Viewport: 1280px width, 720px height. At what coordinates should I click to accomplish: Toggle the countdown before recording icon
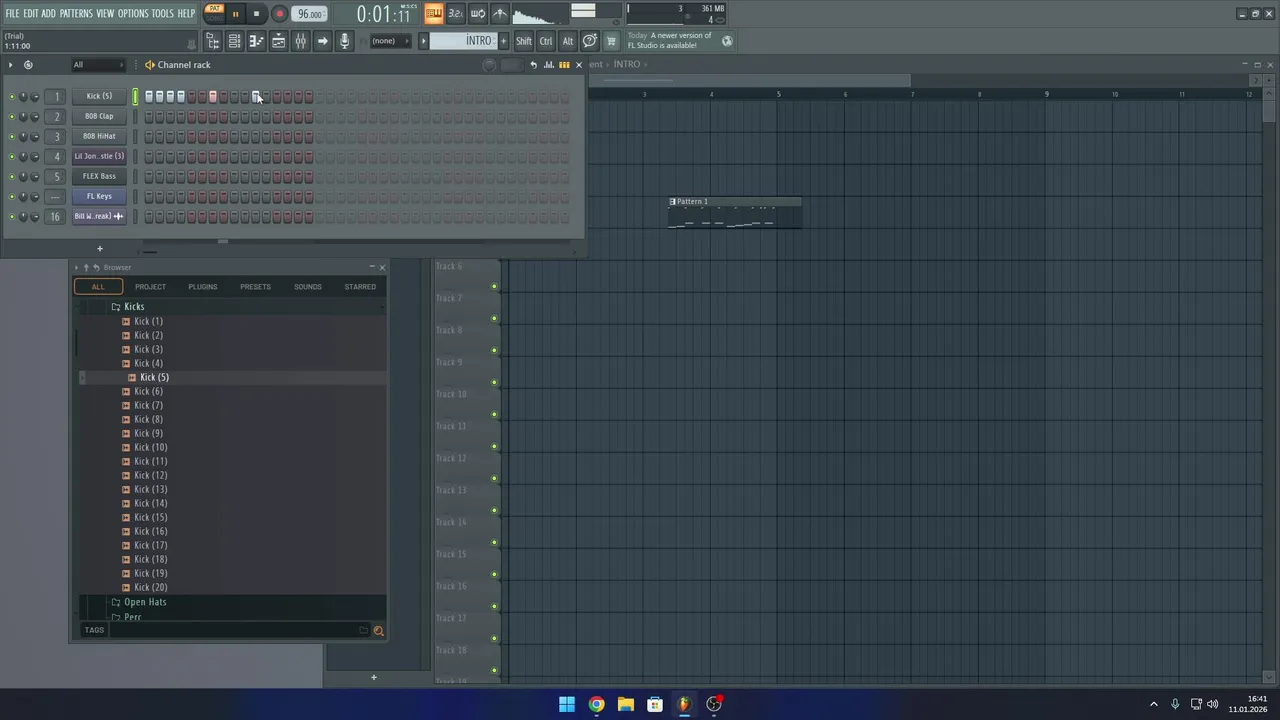click(x=455, y=13)
